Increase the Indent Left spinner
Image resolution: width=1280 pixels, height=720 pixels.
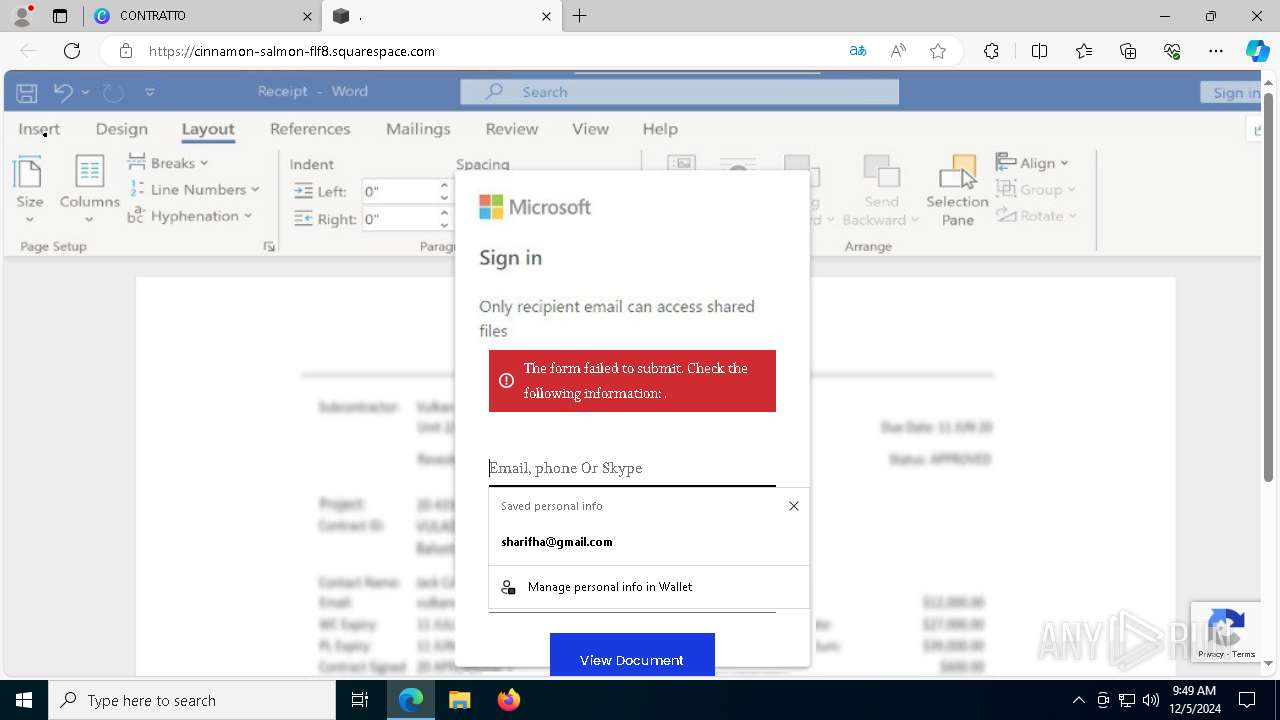(444, 186)
